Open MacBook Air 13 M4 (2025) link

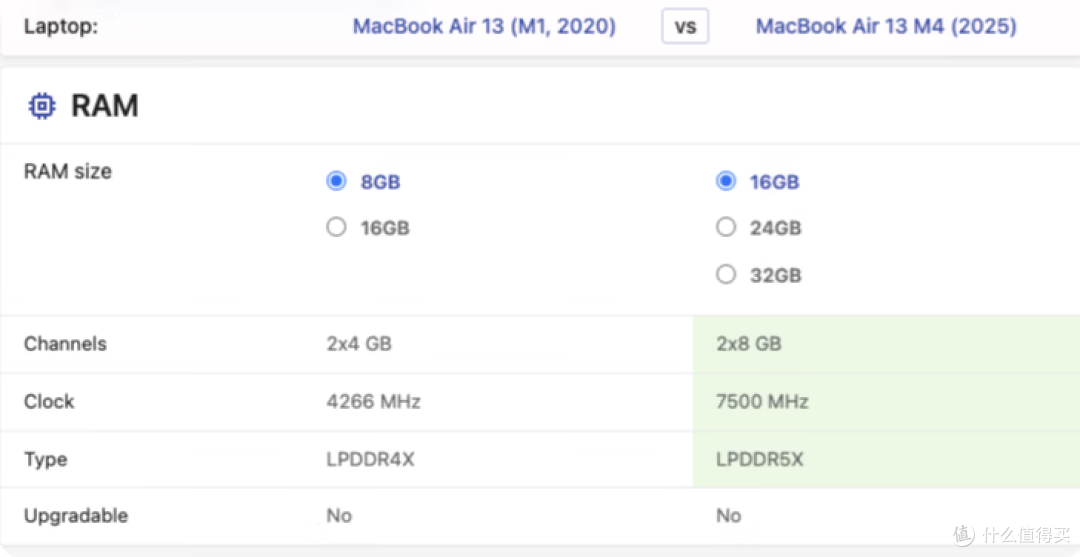(886, 27)
